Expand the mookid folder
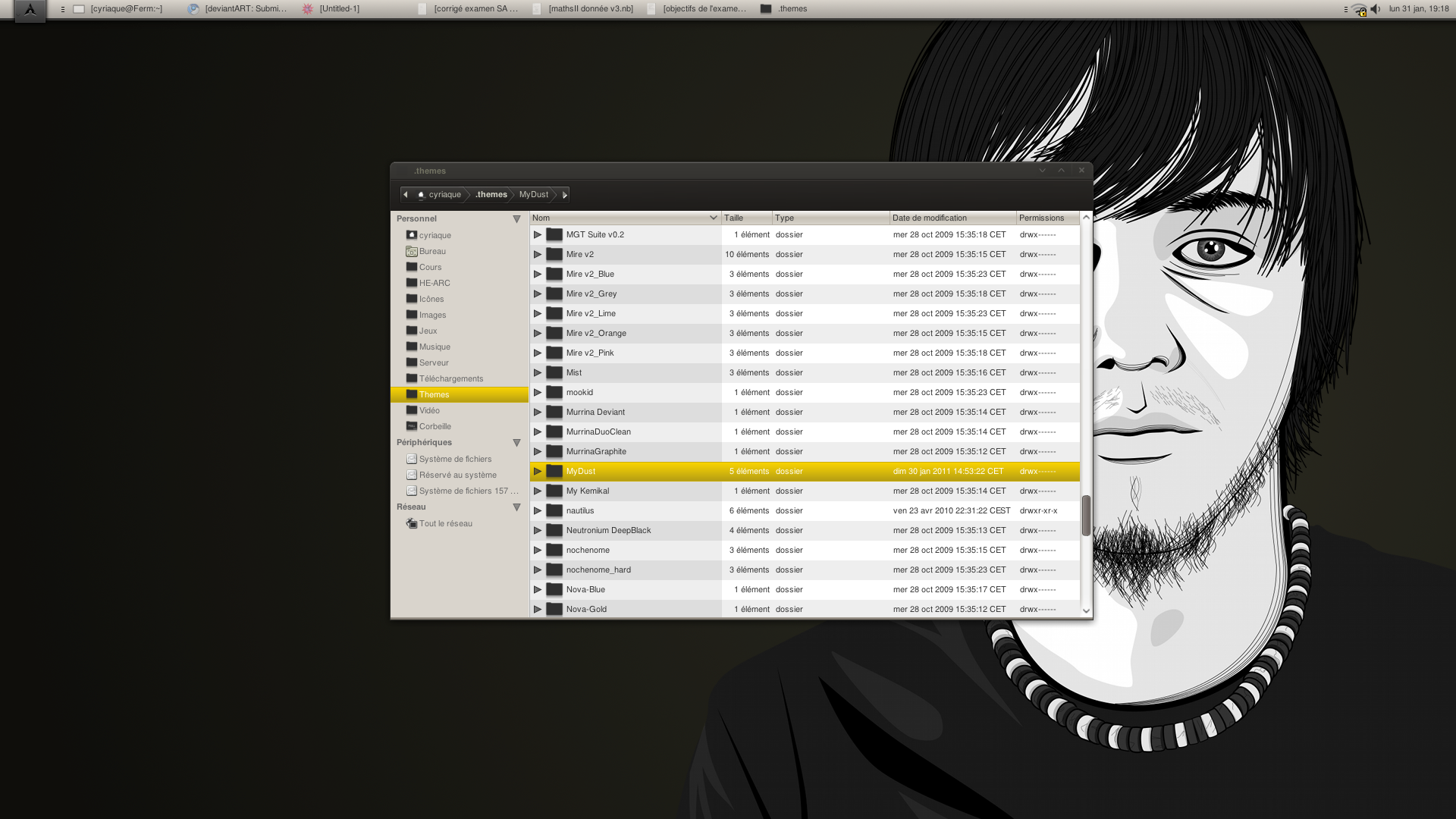Screen dimensions: 1456x819 (538, 393)
